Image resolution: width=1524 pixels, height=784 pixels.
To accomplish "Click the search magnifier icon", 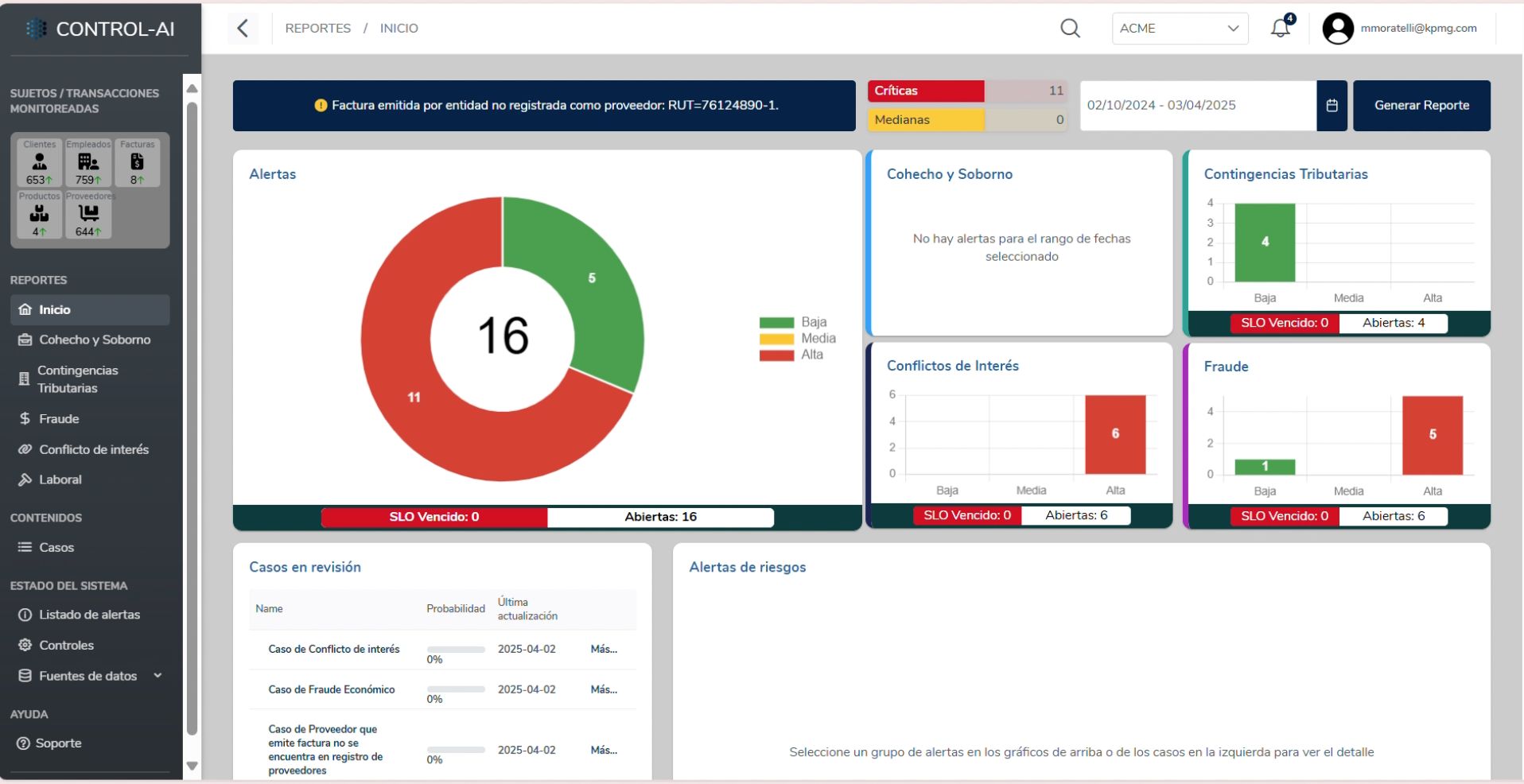I will 1070,29.
